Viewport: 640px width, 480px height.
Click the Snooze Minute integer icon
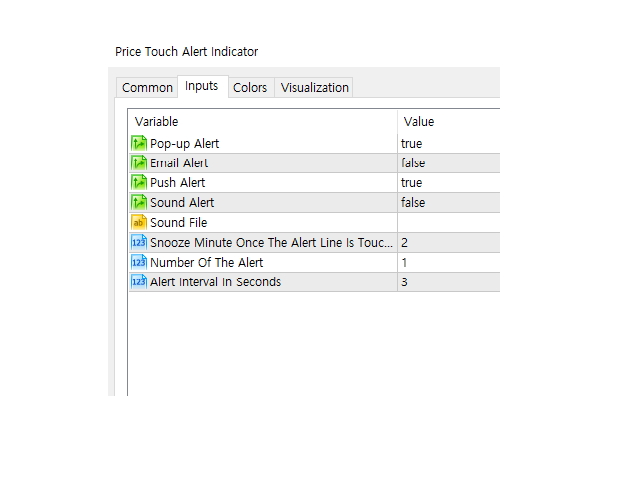tap(139, 242)
